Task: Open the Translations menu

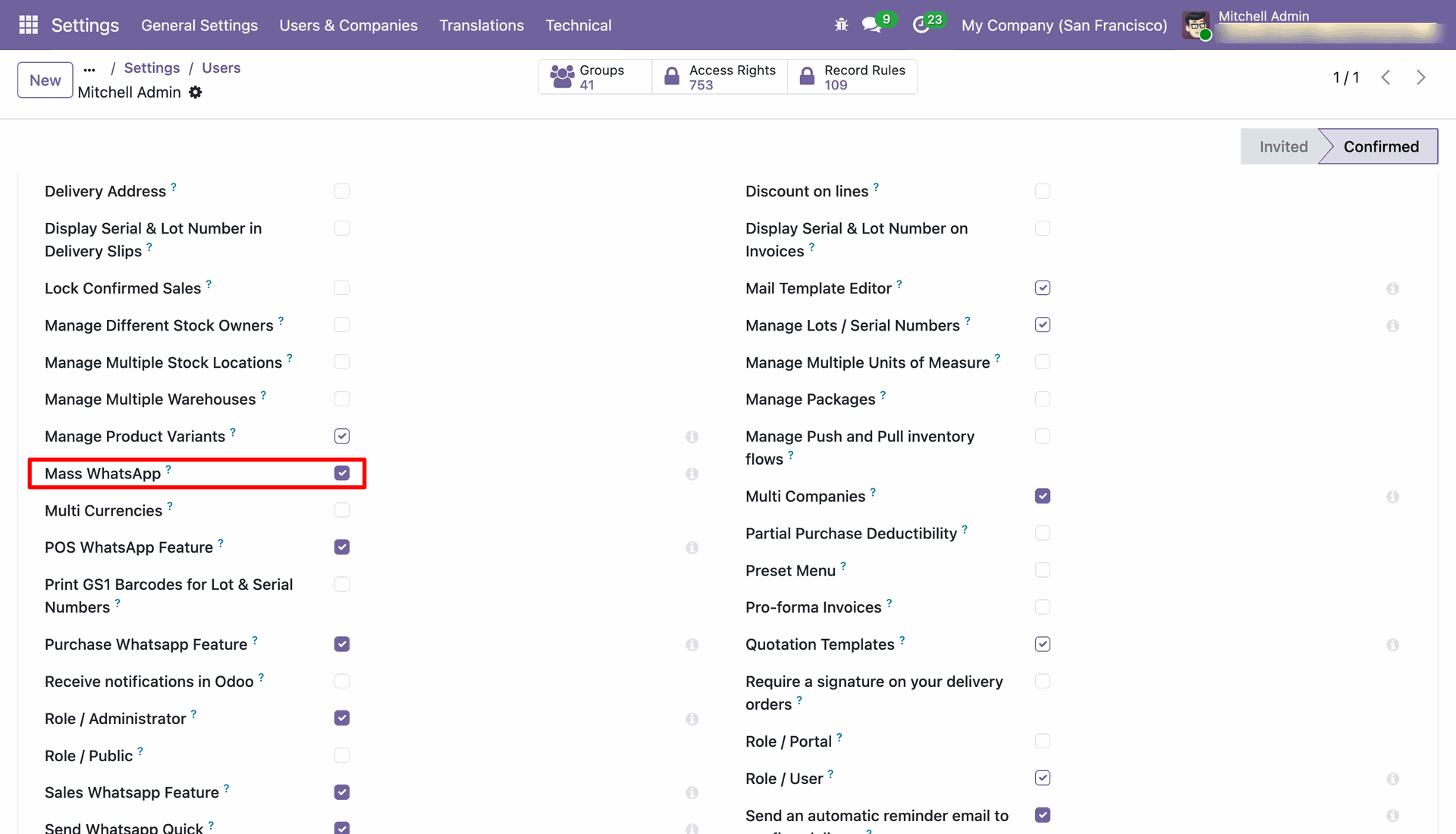Action: pos(482,25)
